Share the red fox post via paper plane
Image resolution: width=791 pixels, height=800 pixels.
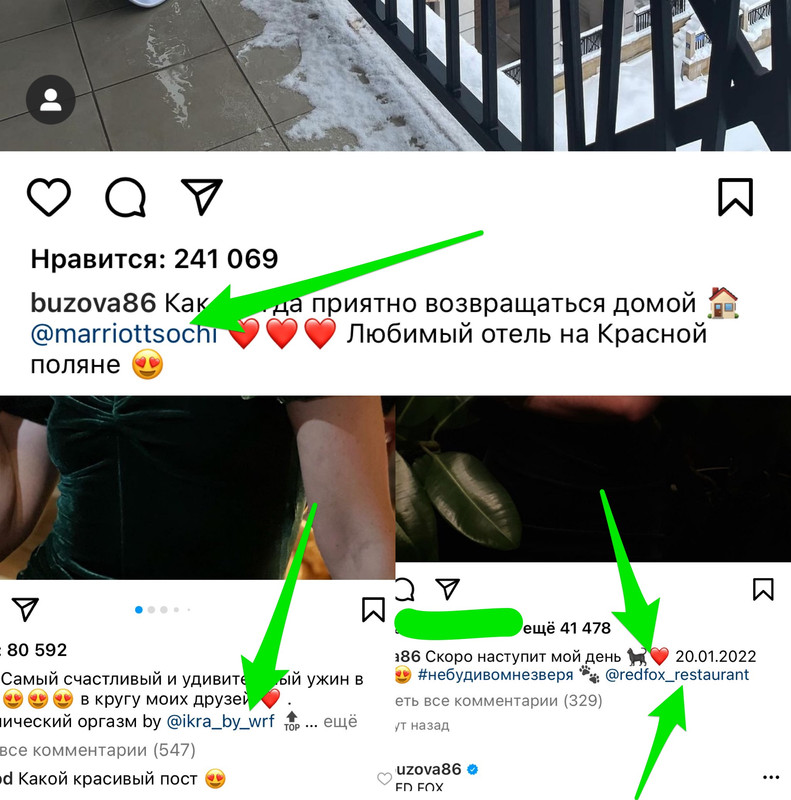click(x=448, y=589)
